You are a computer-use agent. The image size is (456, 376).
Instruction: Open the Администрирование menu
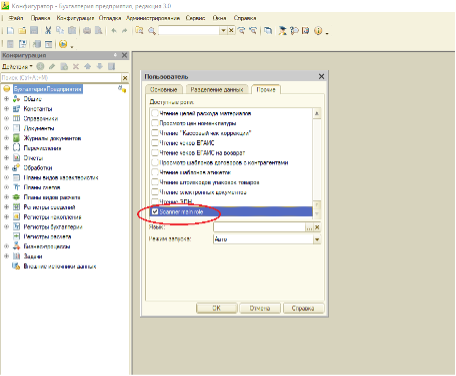(x=153, y=18)
